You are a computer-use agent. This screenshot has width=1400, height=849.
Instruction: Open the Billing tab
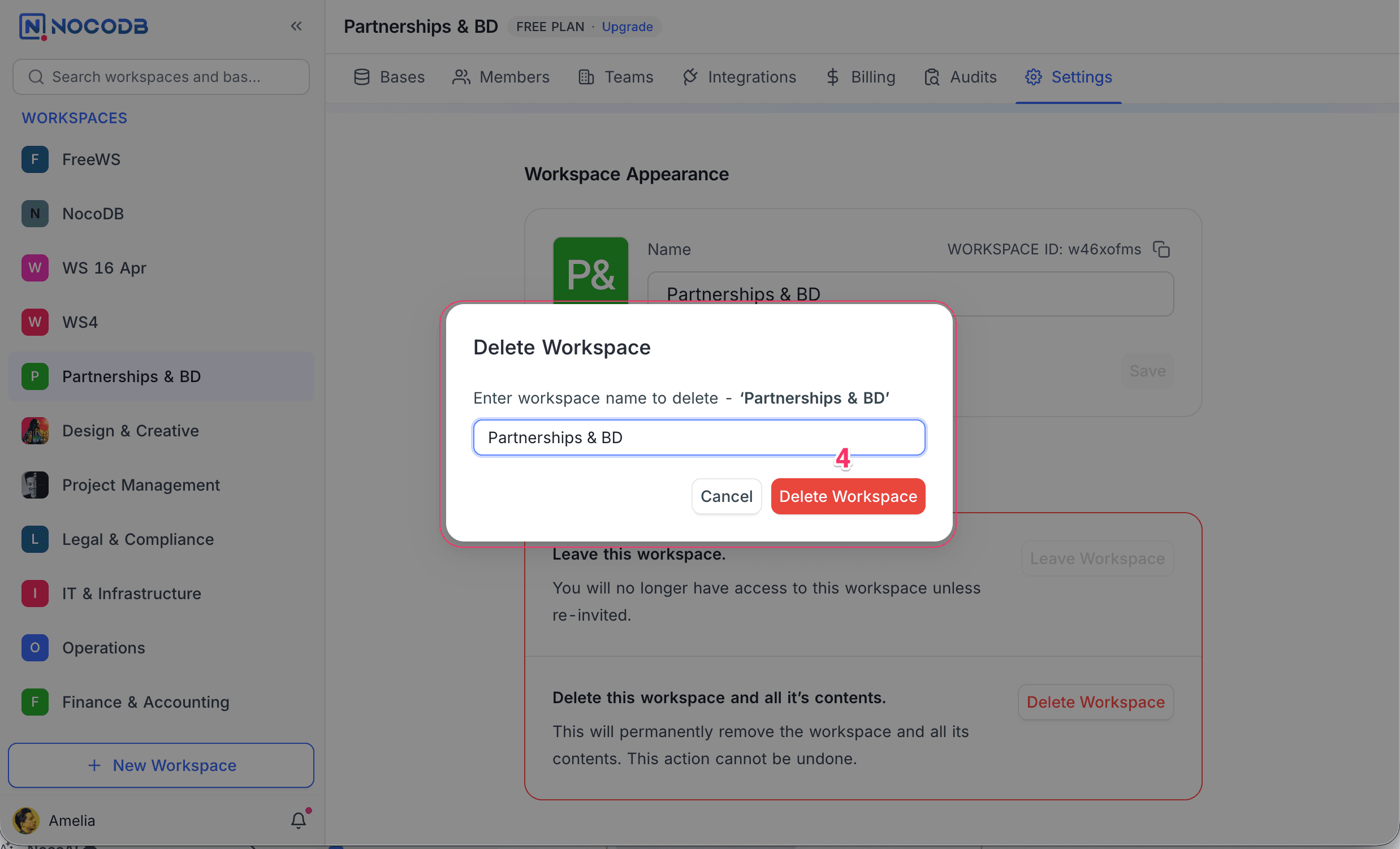point(860,77)
